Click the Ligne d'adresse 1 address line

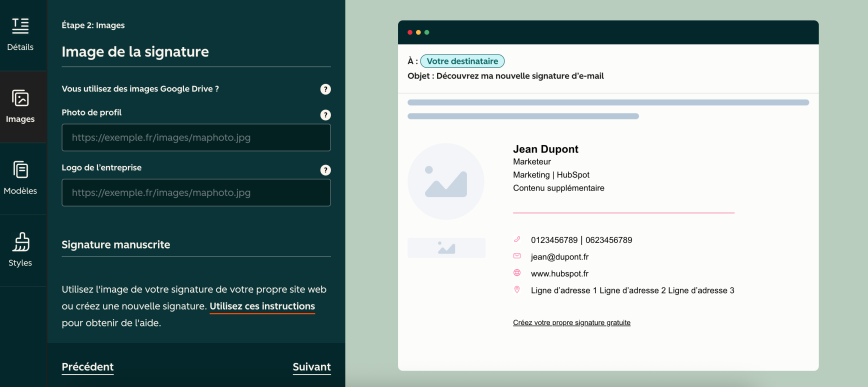pos(633,290)
